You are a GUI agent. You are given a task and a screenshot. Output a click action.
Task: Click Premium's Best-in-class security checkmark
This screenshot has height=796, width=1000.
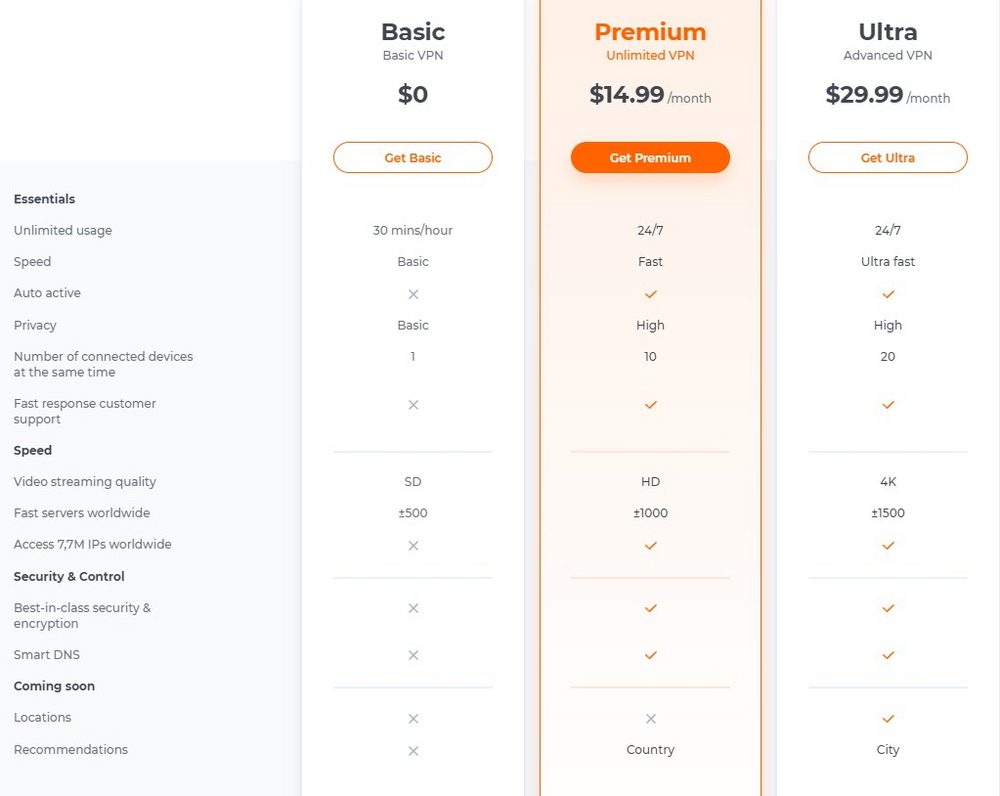[x=650, y=608]
